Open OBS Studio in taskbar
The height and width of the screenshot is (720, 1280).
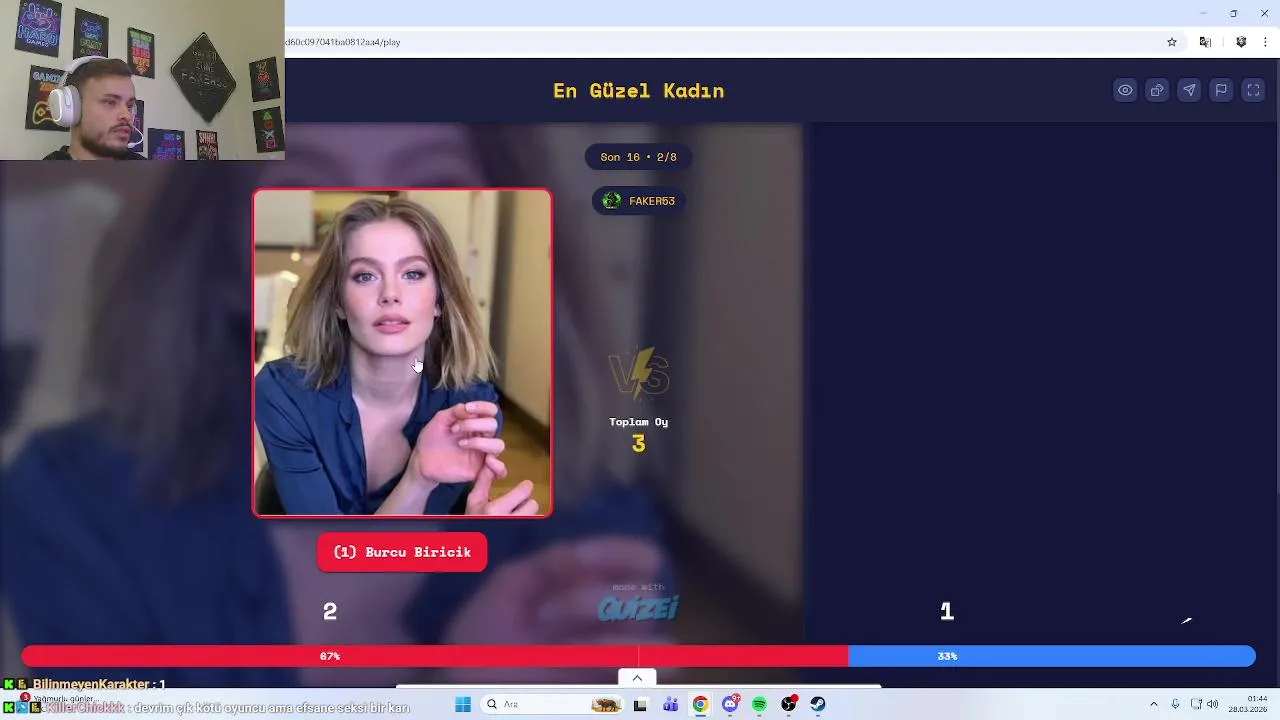tap(789, 704)
